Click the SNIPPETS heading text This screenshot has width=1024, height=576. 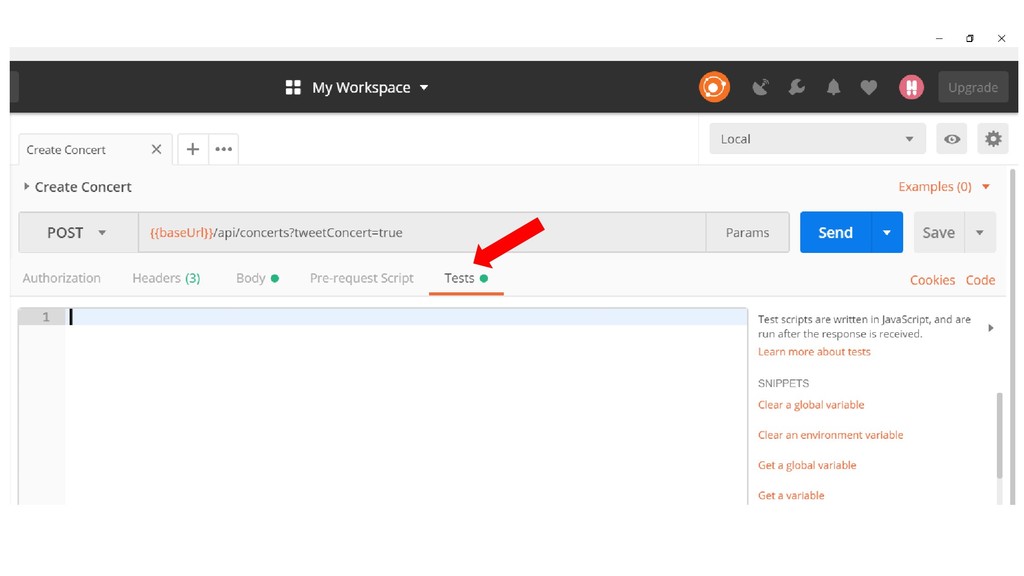pos(783,383)
